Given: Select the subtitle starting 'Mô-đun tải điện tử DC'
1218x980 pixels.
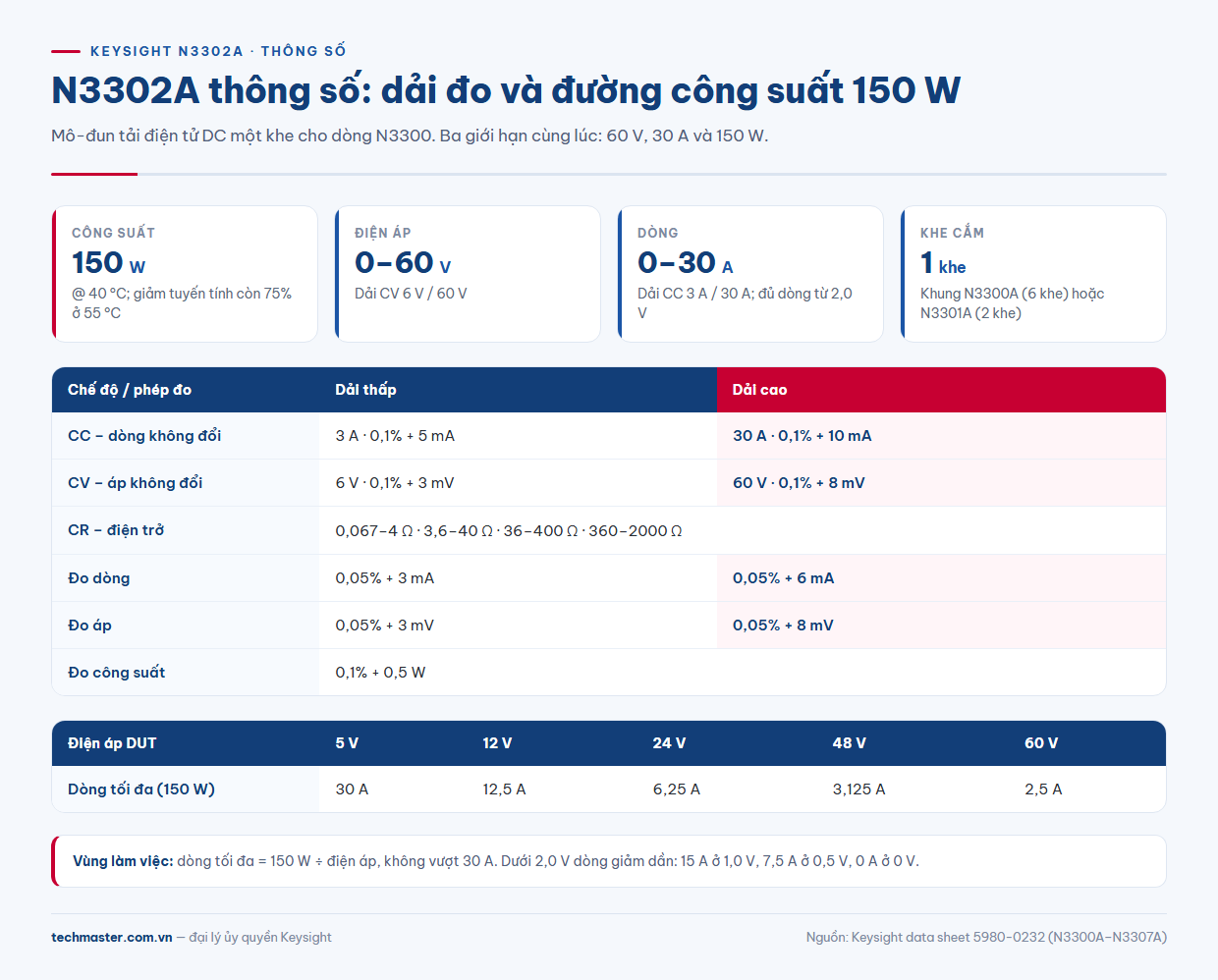Looking at the screenshot, I should [410, 136].
